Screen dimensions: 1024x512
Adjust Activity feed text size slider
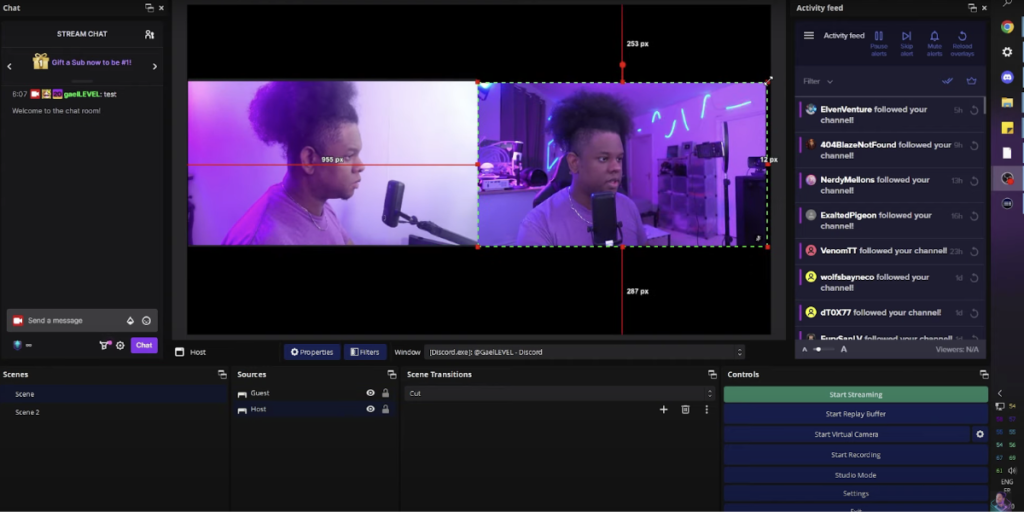823,349
